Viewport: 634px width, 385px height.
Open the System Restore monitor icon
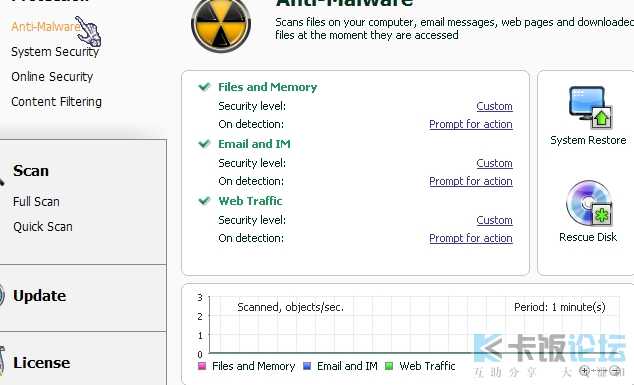tap(590, 107)
